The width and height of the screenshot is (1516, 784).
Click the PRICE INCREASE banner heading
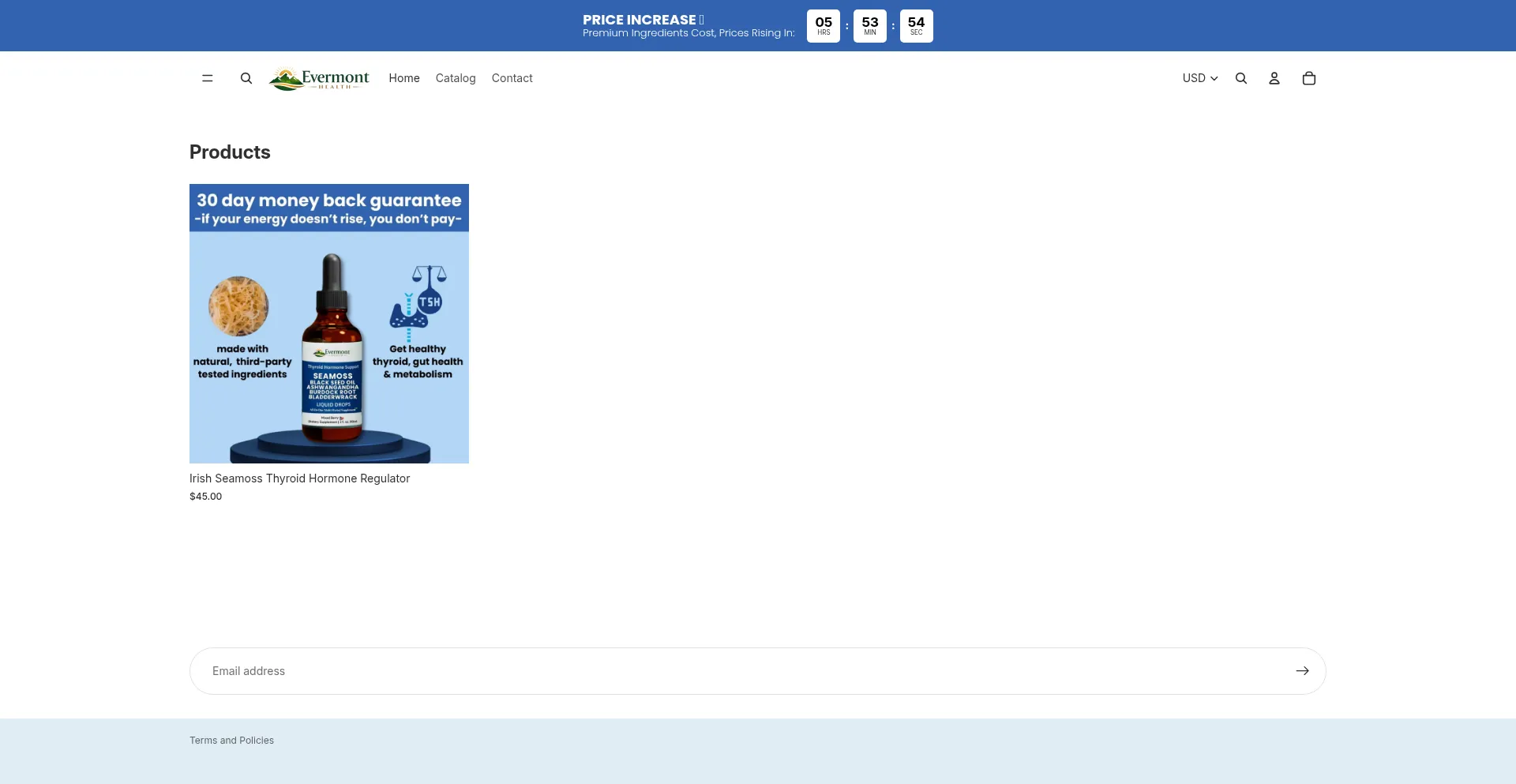coord(643,20)
